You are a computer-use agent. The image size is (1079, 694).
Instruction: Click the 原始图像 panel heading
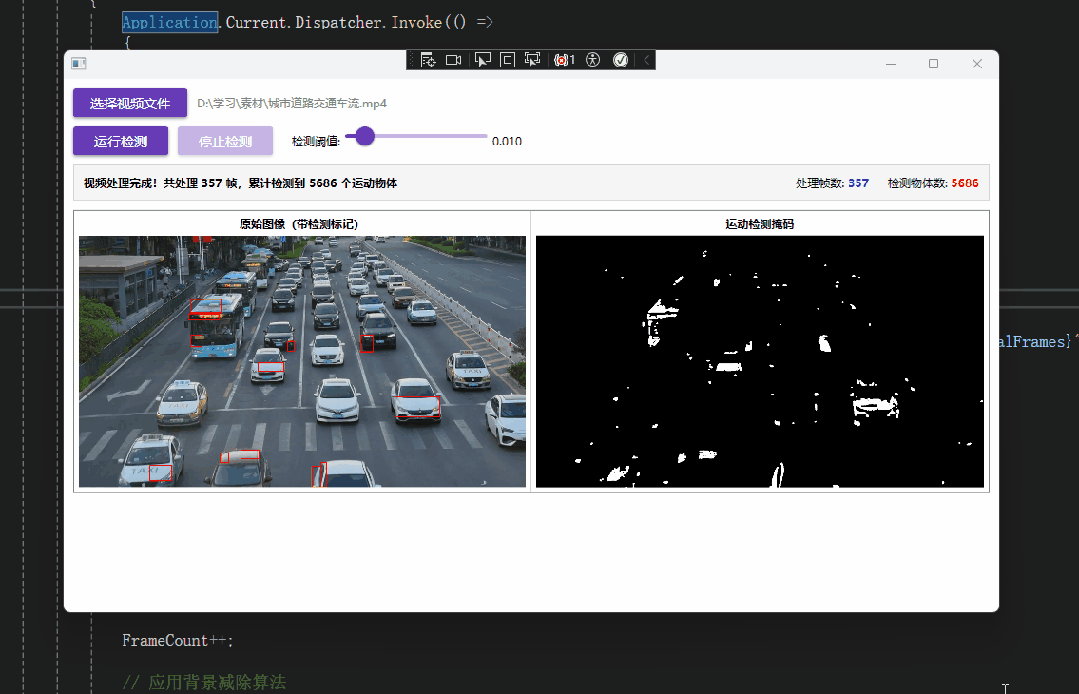(x=299, y=224)
